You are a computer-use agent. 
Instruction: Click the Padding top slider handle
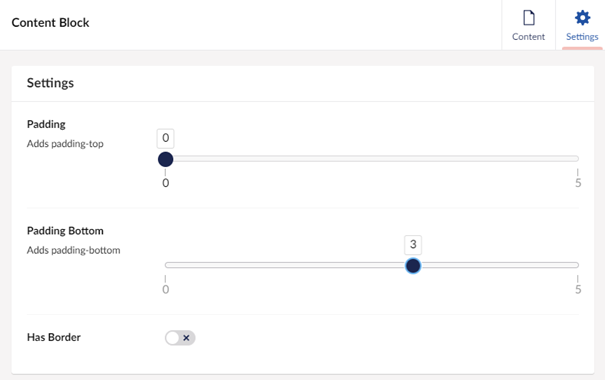tap(166, 159)
